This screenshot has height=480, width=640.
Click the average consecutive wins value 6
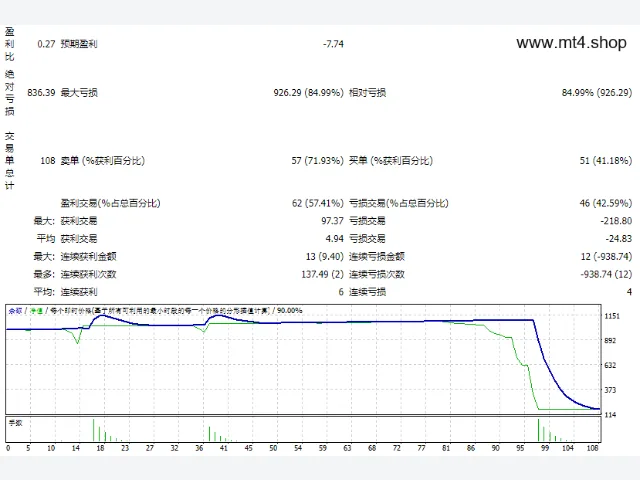click(341, 292)
